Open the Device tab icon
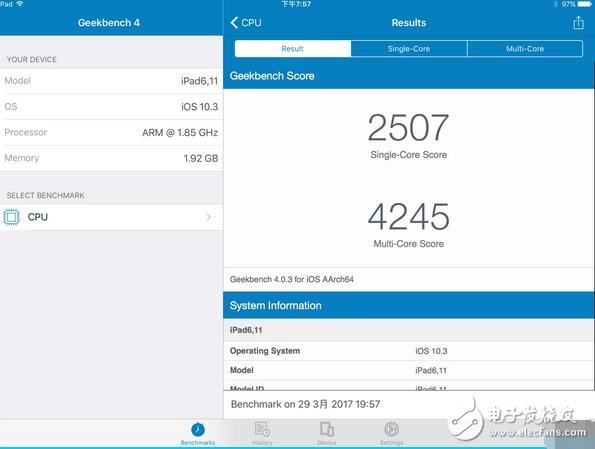The image size is (595, 449). [x=327, y=429]
